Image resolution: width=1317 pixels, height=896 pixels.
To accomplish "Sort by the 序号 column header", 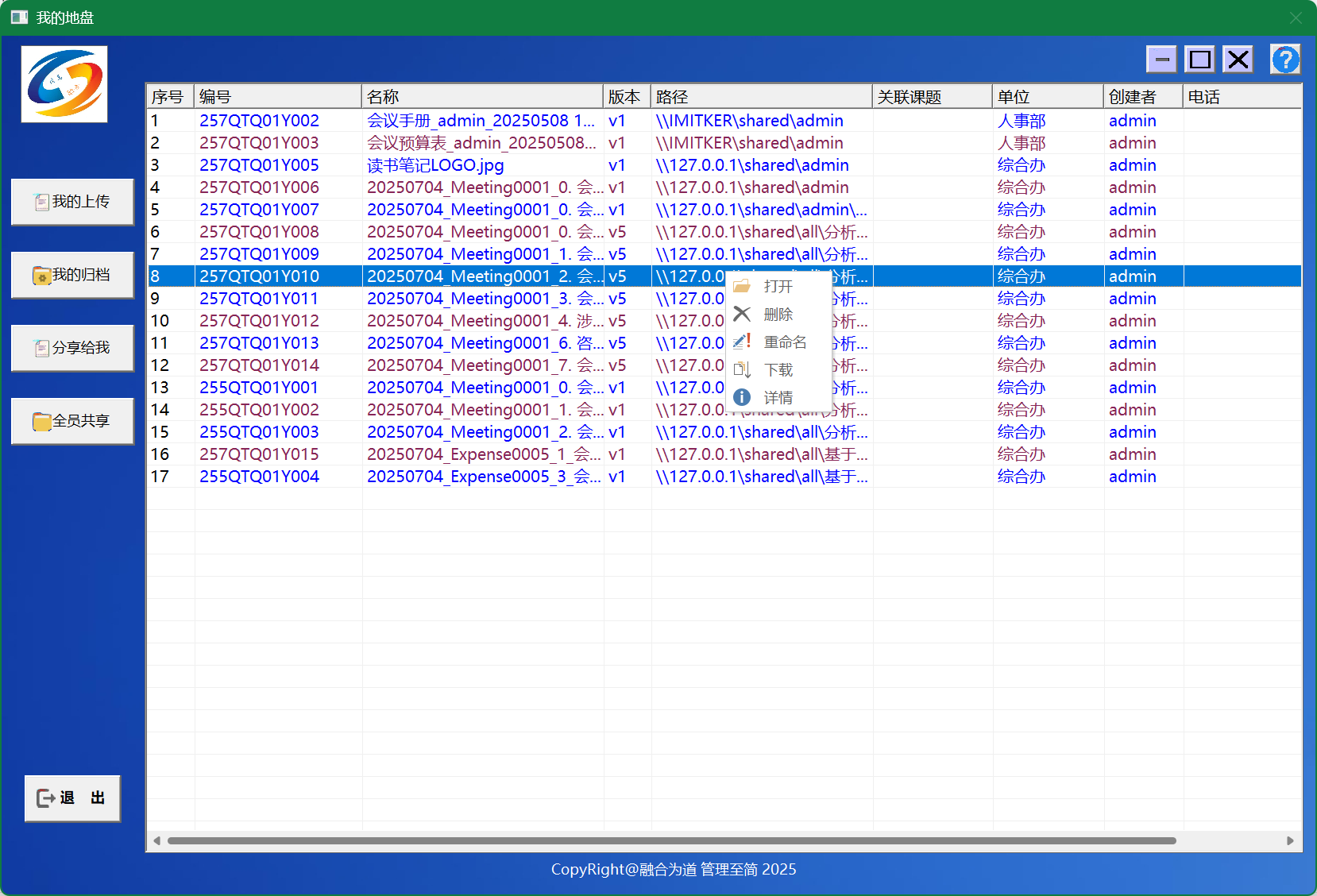I will coord(171,97).
